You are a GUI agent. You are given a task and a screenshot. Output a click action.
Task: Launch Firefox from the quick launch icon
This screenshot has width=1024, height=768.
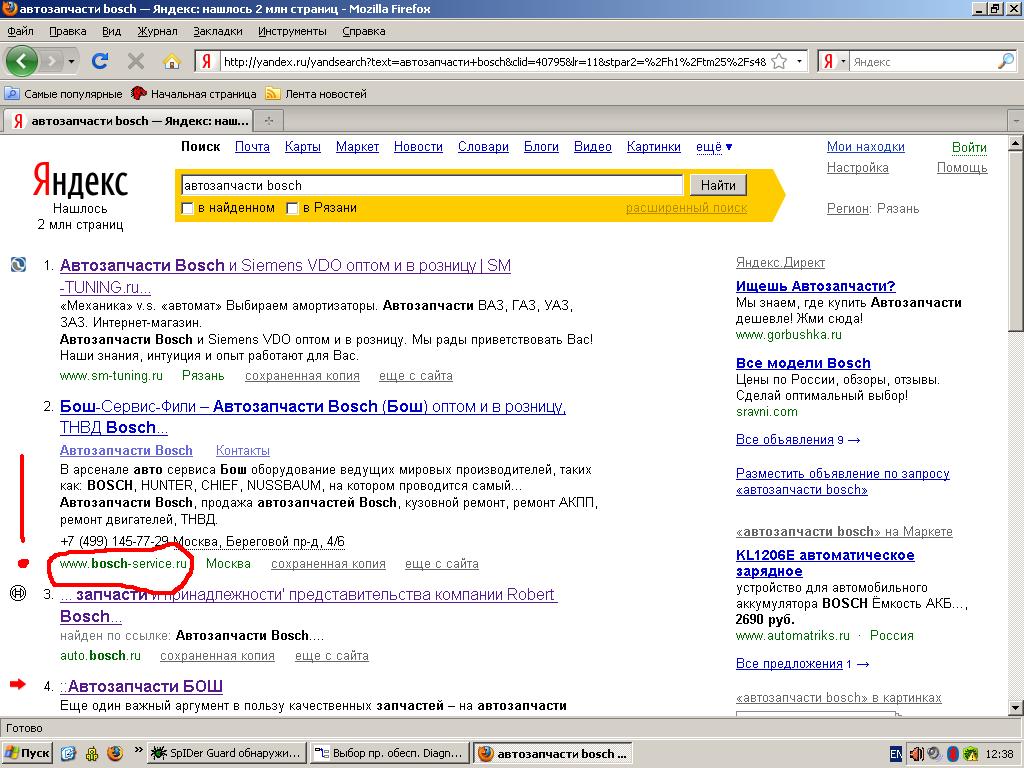pos(115,753)
